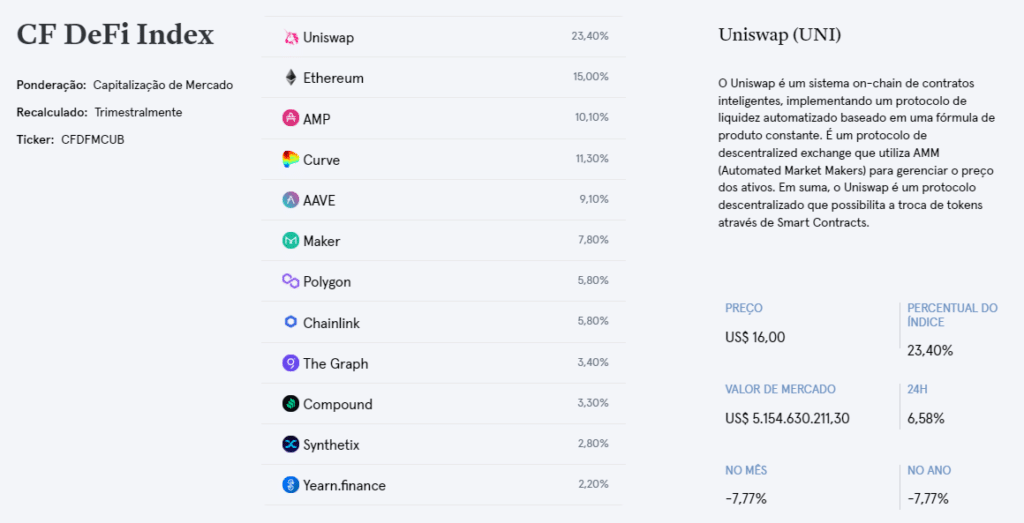
Task: Choose the Yearn.finance blue icon
Action: coord(291,485)
